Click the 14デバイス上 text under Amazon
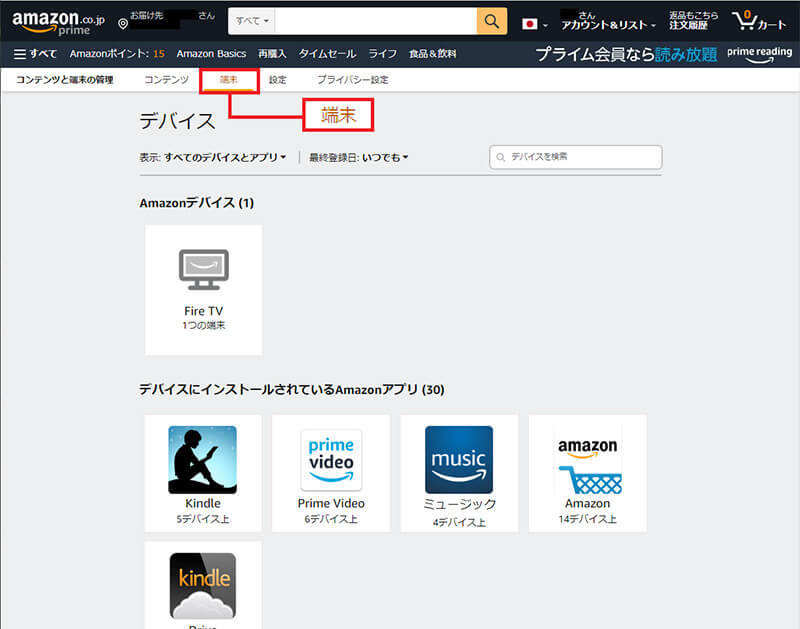Image resolution: width=800 pixels, height=629 pixels. (x=587, y=519)
